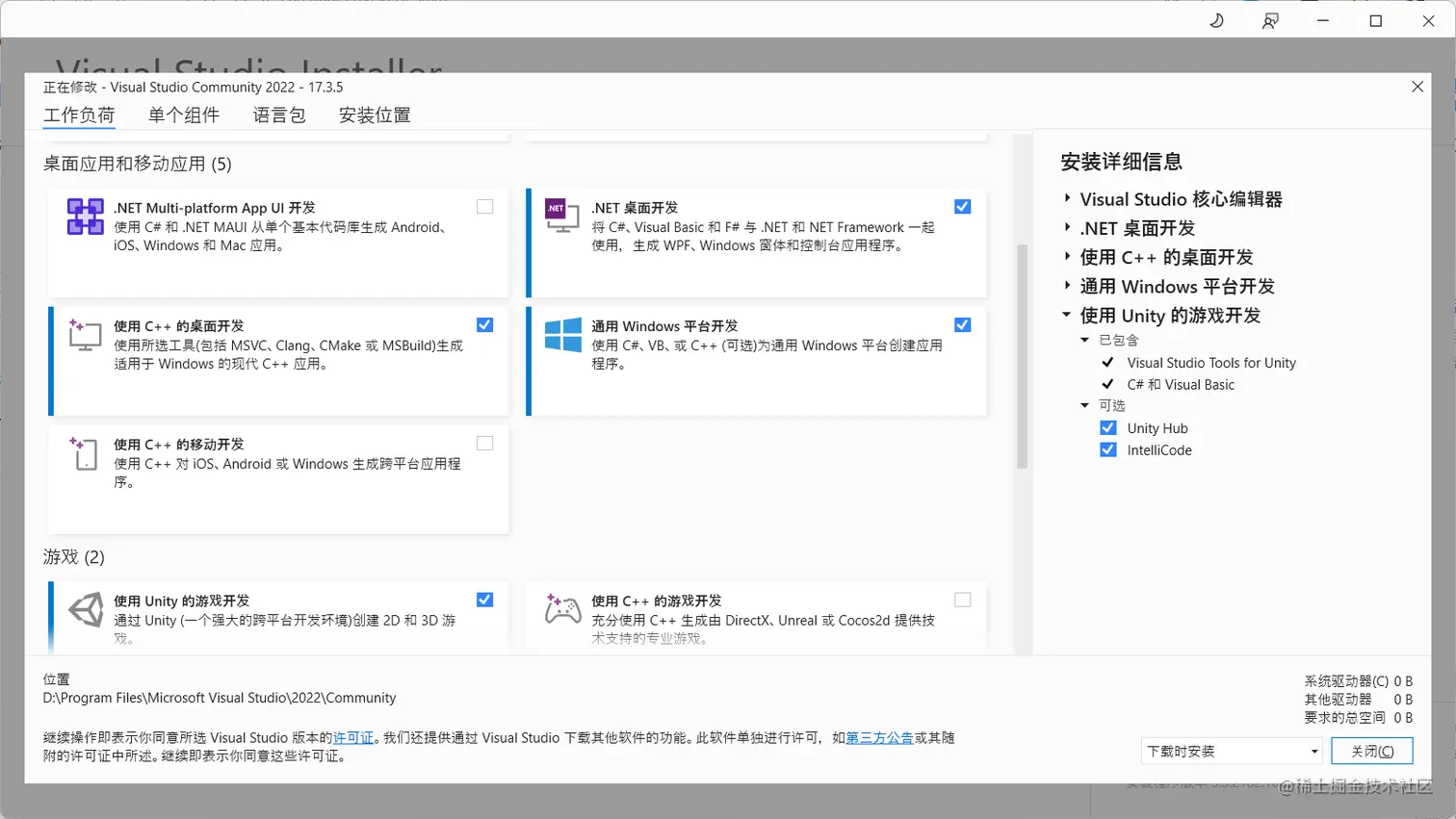This screenshot has height=819, width=1456.
Task: Click the 系统驱动器(C) size entry
Action: (x=1358, y=681)
